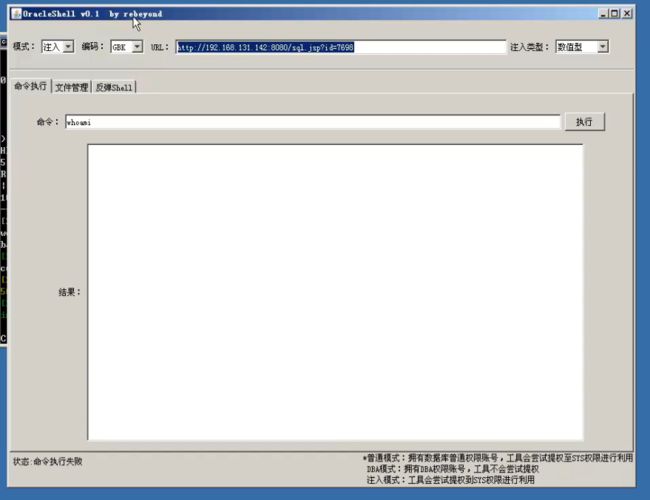Image resolution: width=650 pixels, height=500 pixels.
Task: Expand the 编码 encoding dropdown showing GBK
Action: (127, 47)
